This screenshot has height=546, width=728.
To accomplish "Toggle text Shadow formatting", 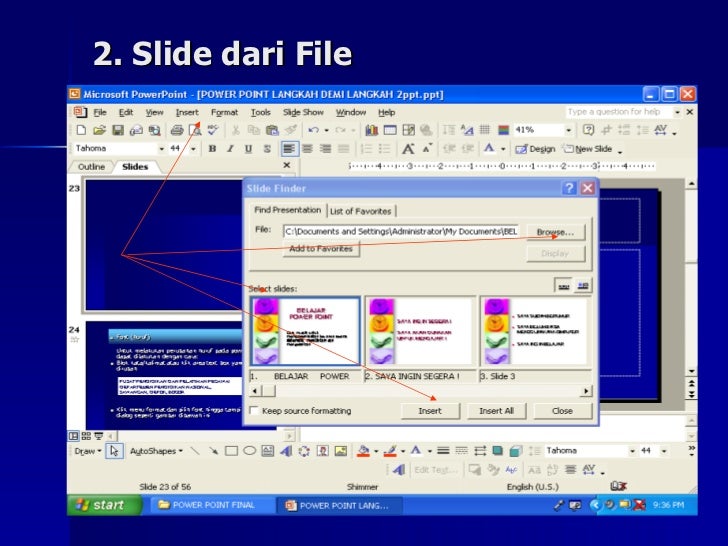I will click(x=266, y=149).
